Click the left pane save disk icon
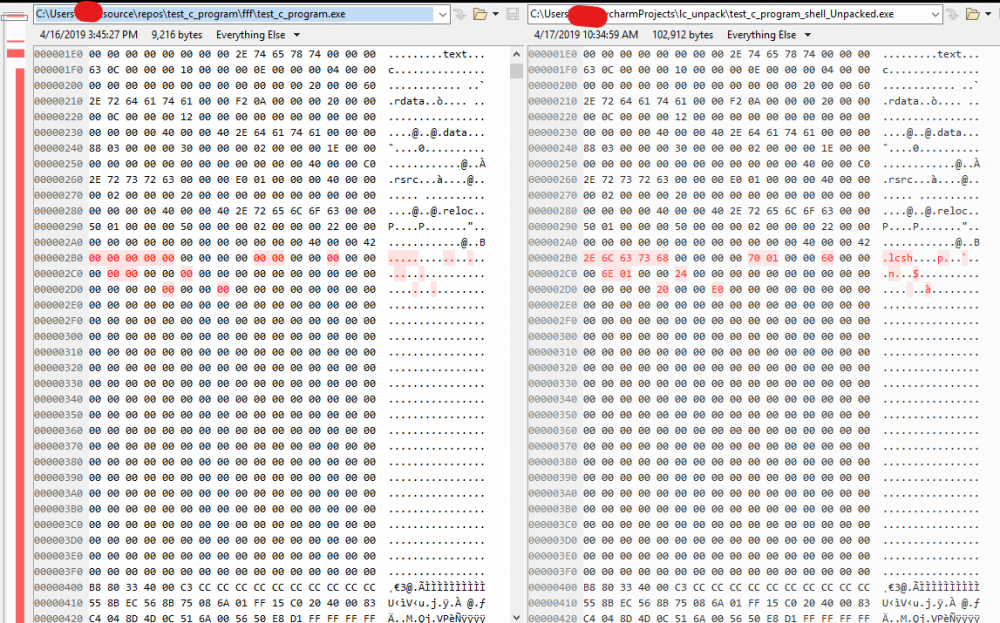Viewport: 1000px width, 623px height. click(512, 14)
